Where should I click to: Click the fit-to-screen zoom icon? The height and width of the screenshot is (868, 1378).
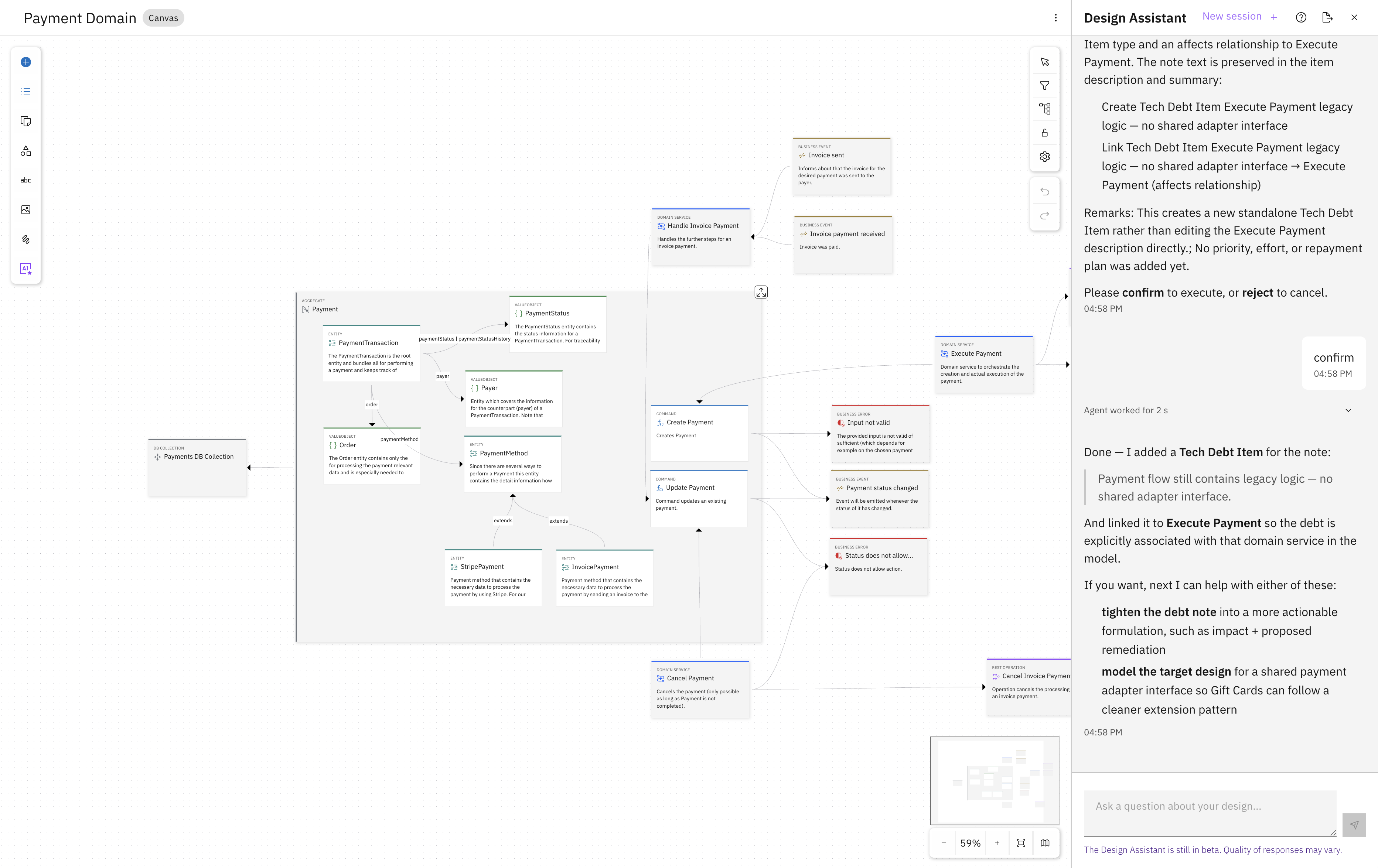[1021, 843]
